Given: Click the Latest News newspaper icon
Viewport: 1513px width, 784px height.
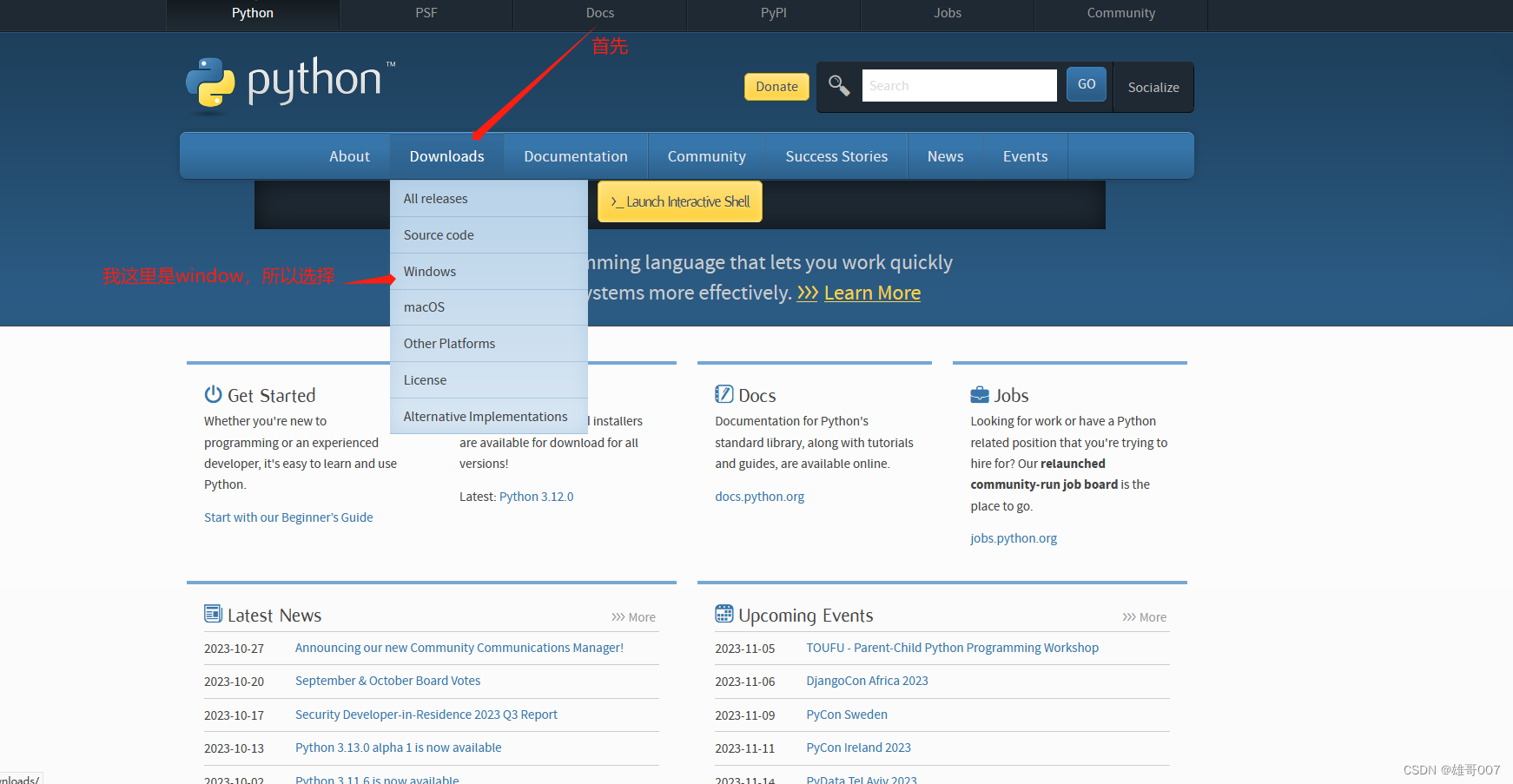Looking at the screenshot, I should coord(213,614).
